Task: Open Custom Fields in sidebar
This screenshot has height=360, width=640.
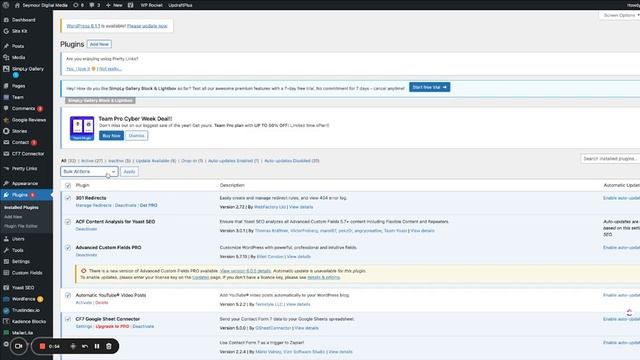Action: coord(27,273)
